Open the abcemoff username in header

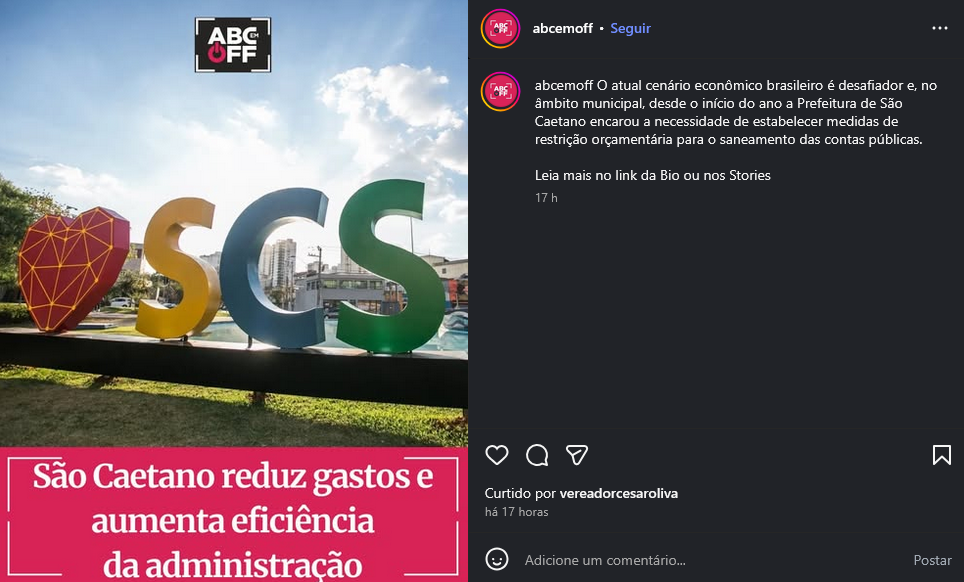(563, 28)
